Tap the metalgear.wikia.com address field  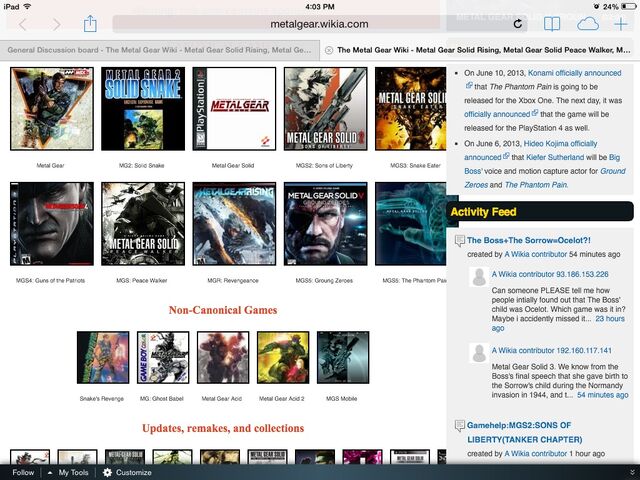tap(320, 24)
